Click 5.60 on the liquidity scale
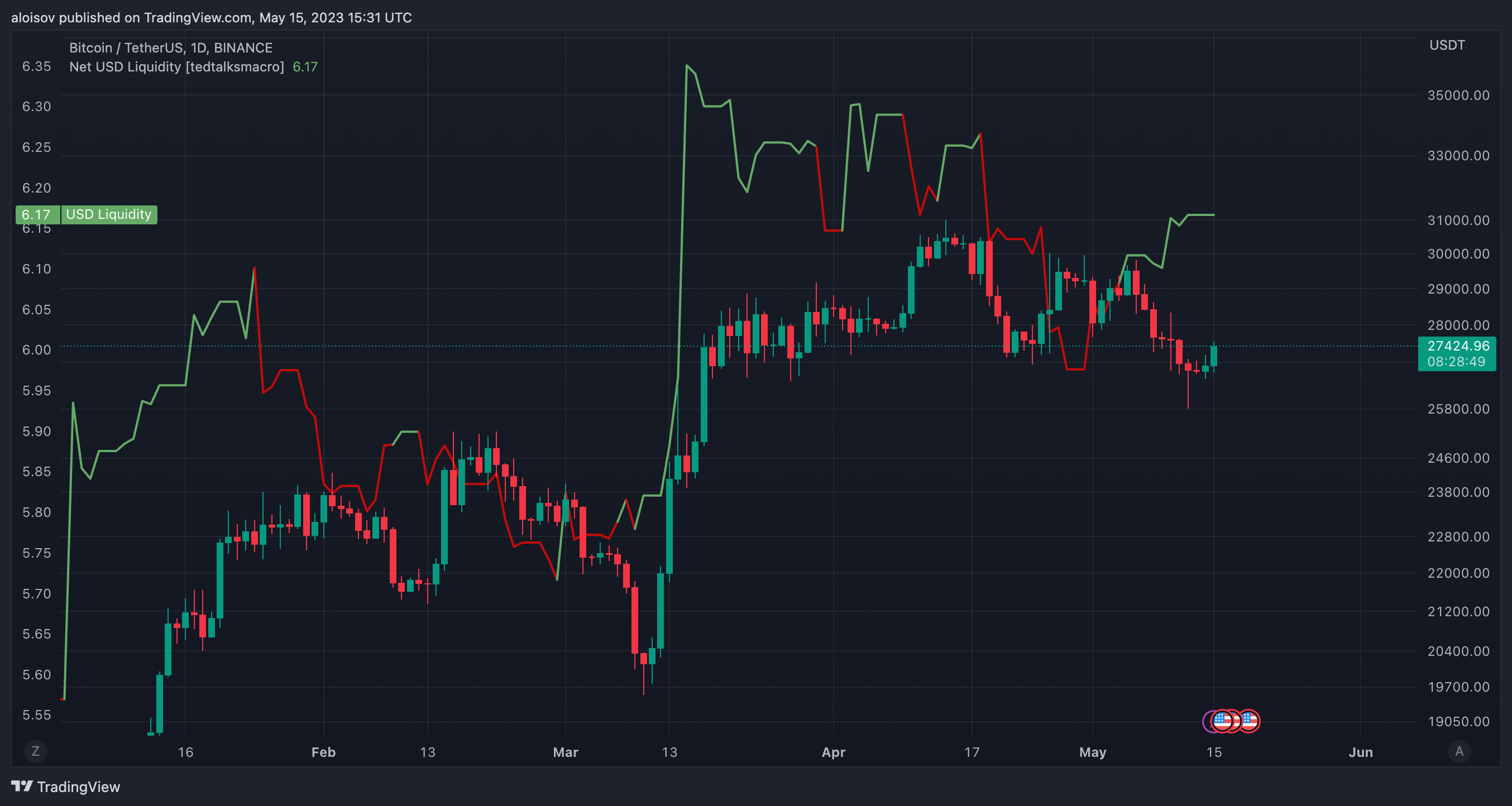Viewport: 1512px width, 806px height. click(36, 675)
